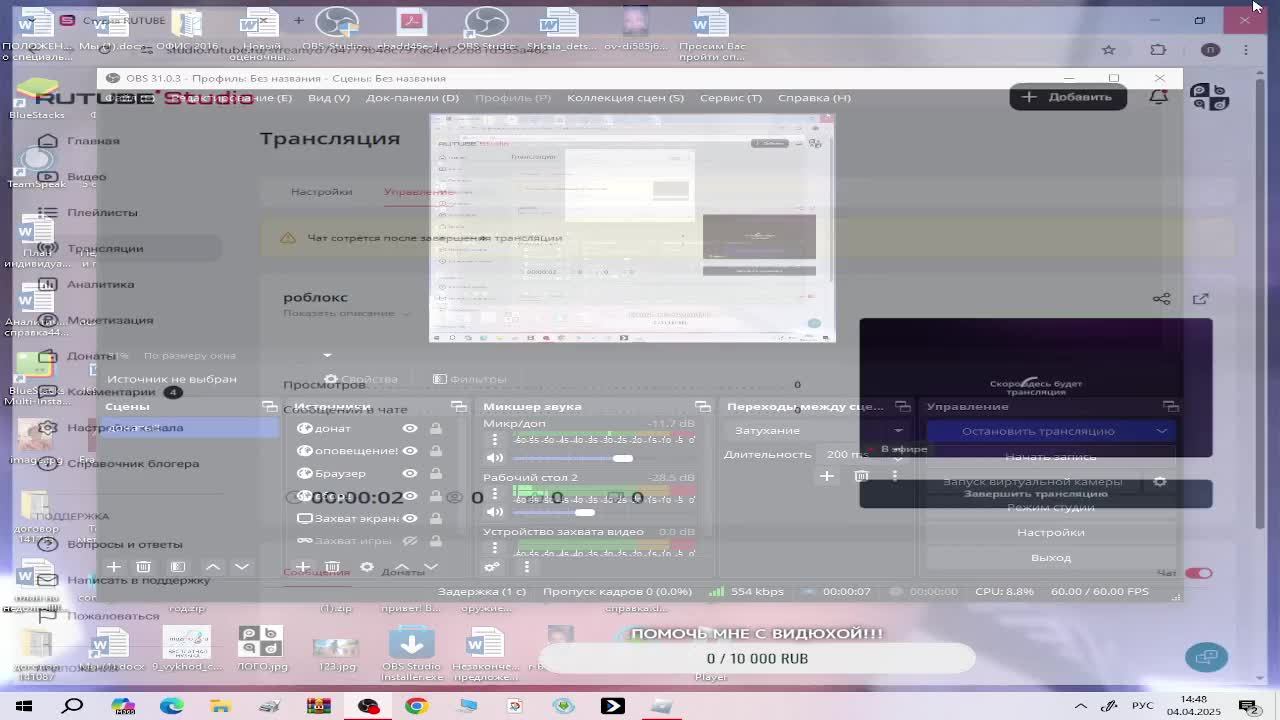Image resolution: width=1280 pixels, height=720 pixels.
Task: Add a new scene with the plus icon in Scenes panel
Action: pos(113,567)
